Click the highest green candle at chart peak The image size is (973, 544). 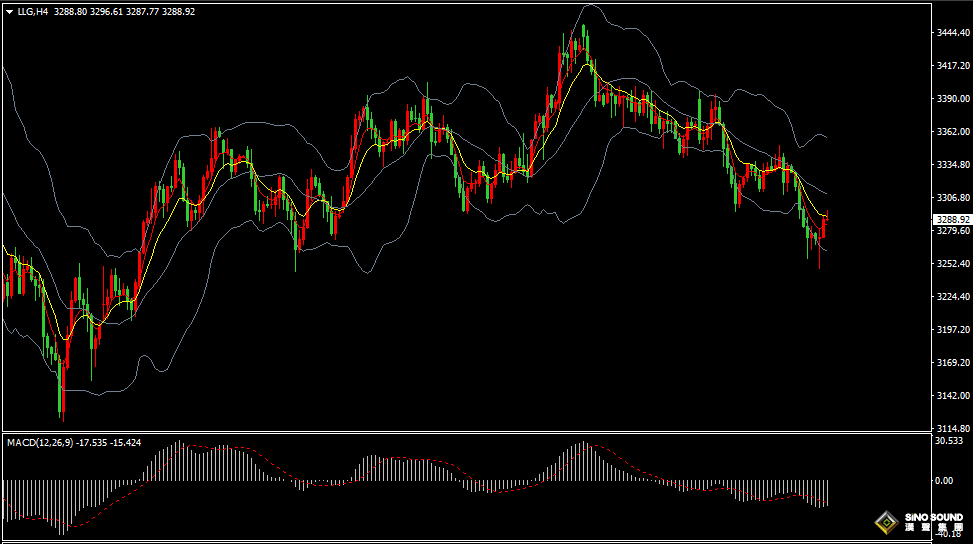pyautogui.click(x=585, y=40)
